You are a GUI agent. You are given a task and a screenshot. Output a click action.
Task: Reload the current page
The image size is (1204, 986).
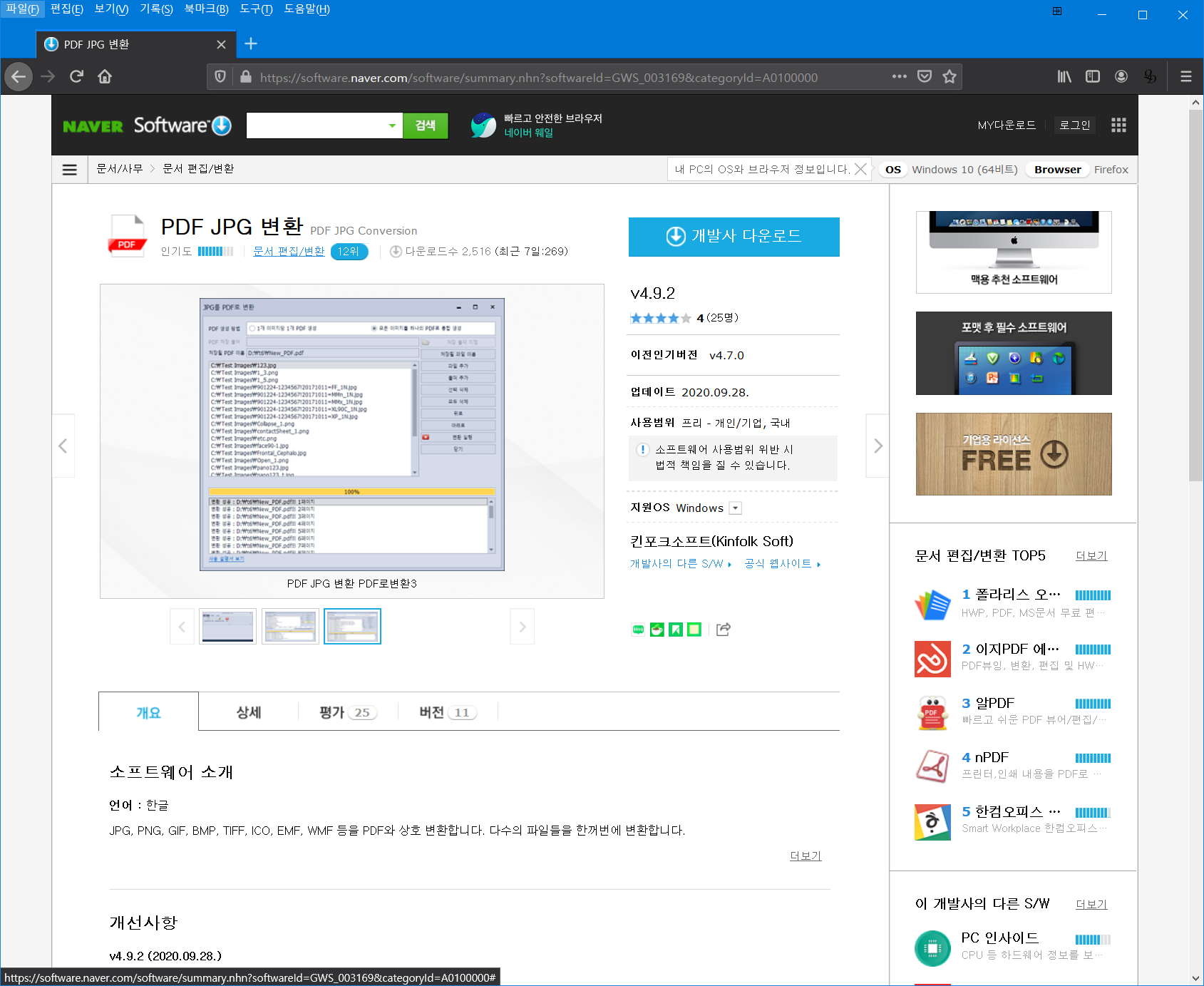click(76, 76)
